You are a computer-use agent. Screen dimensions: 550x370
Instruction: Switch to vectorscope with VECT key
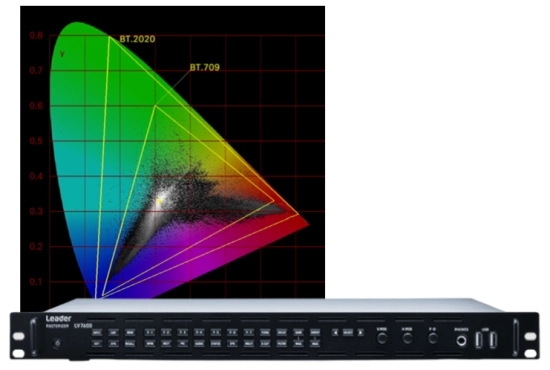pyautogui.click(x=166, y=343)
